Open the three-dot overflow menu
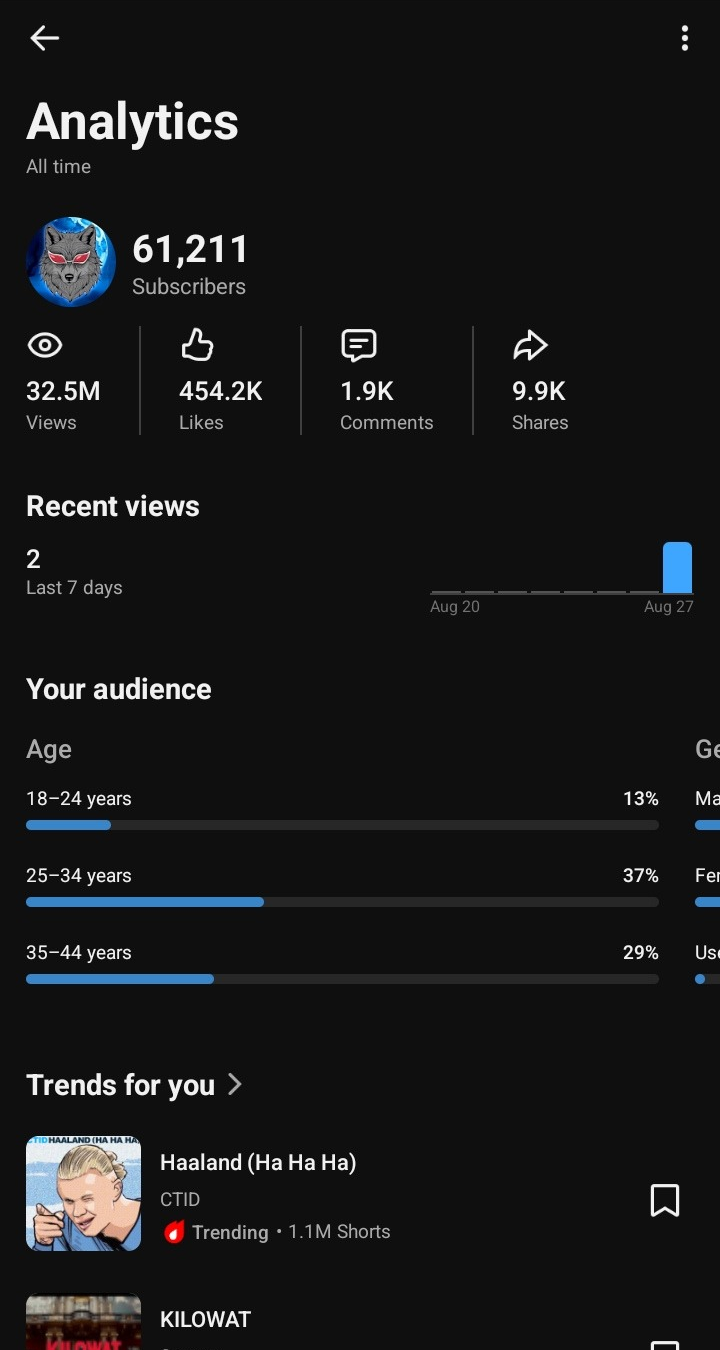The image size is (720, 1350). click(684, 38)
